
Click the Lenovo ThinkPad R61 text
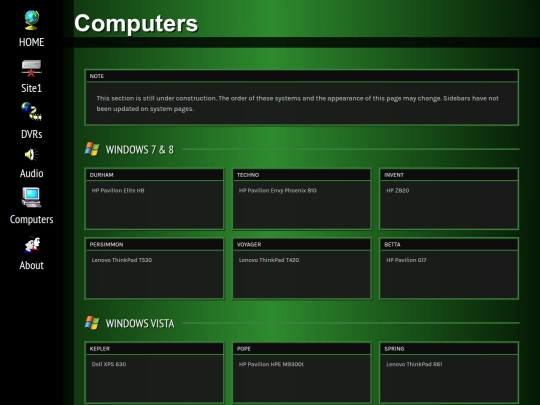tap(414, 364)
